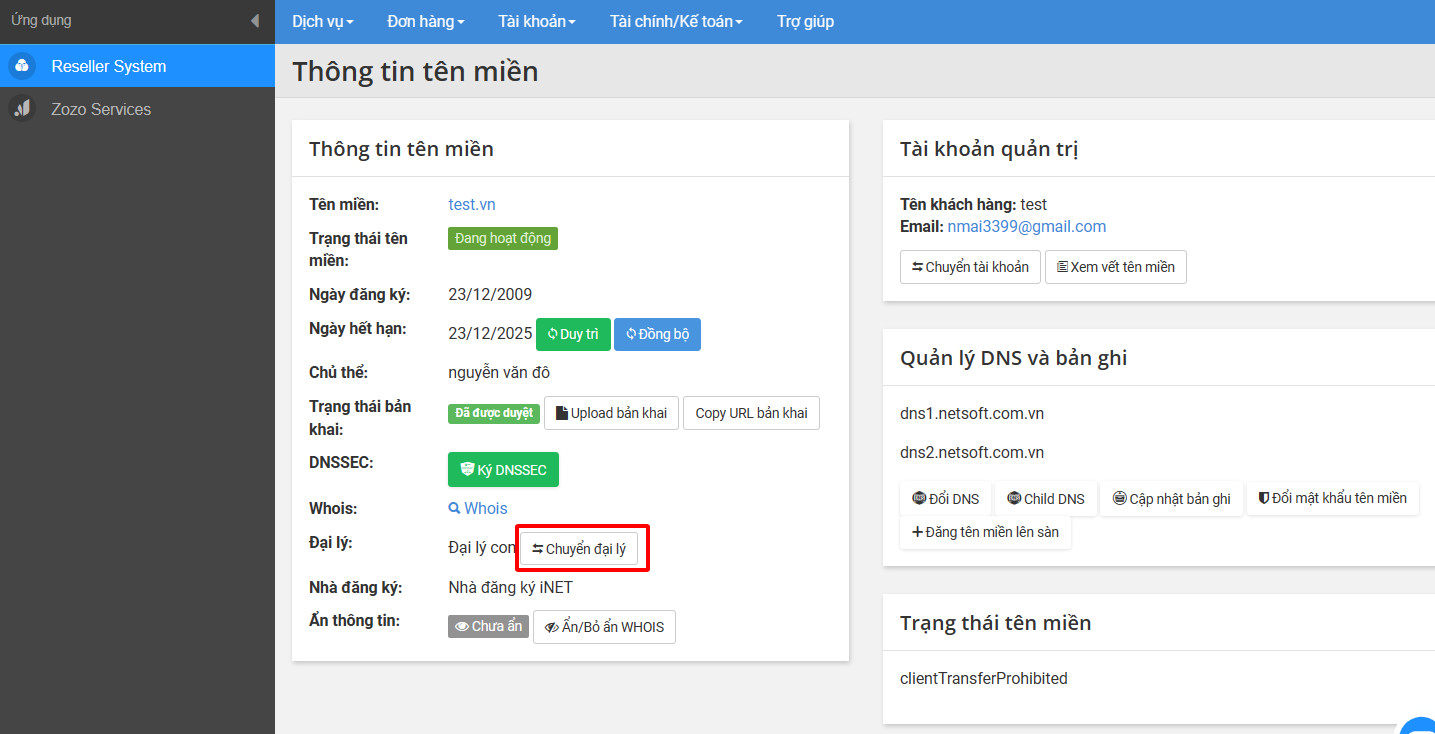Open the Trợ giúp menu
The width and height of the screenshot is (1435, 734).
805,21
